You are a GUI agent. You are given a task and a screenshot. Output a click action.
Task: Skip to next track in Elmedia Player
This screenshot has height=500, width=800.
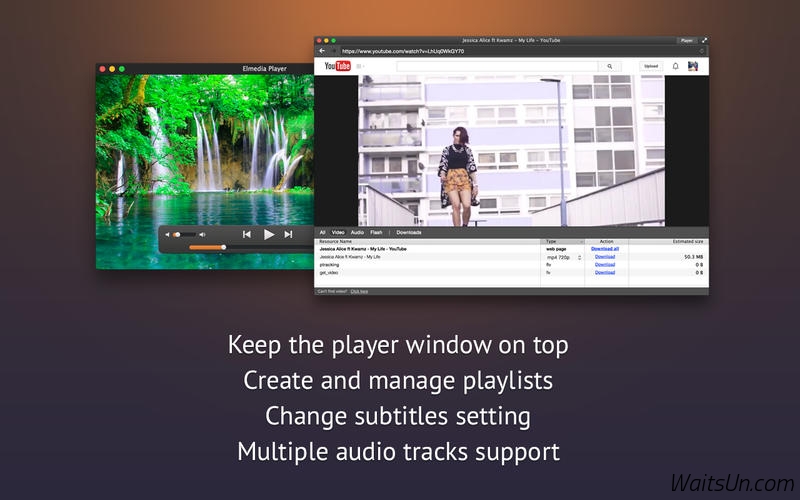pyautogui.click(x=288, y=234)
